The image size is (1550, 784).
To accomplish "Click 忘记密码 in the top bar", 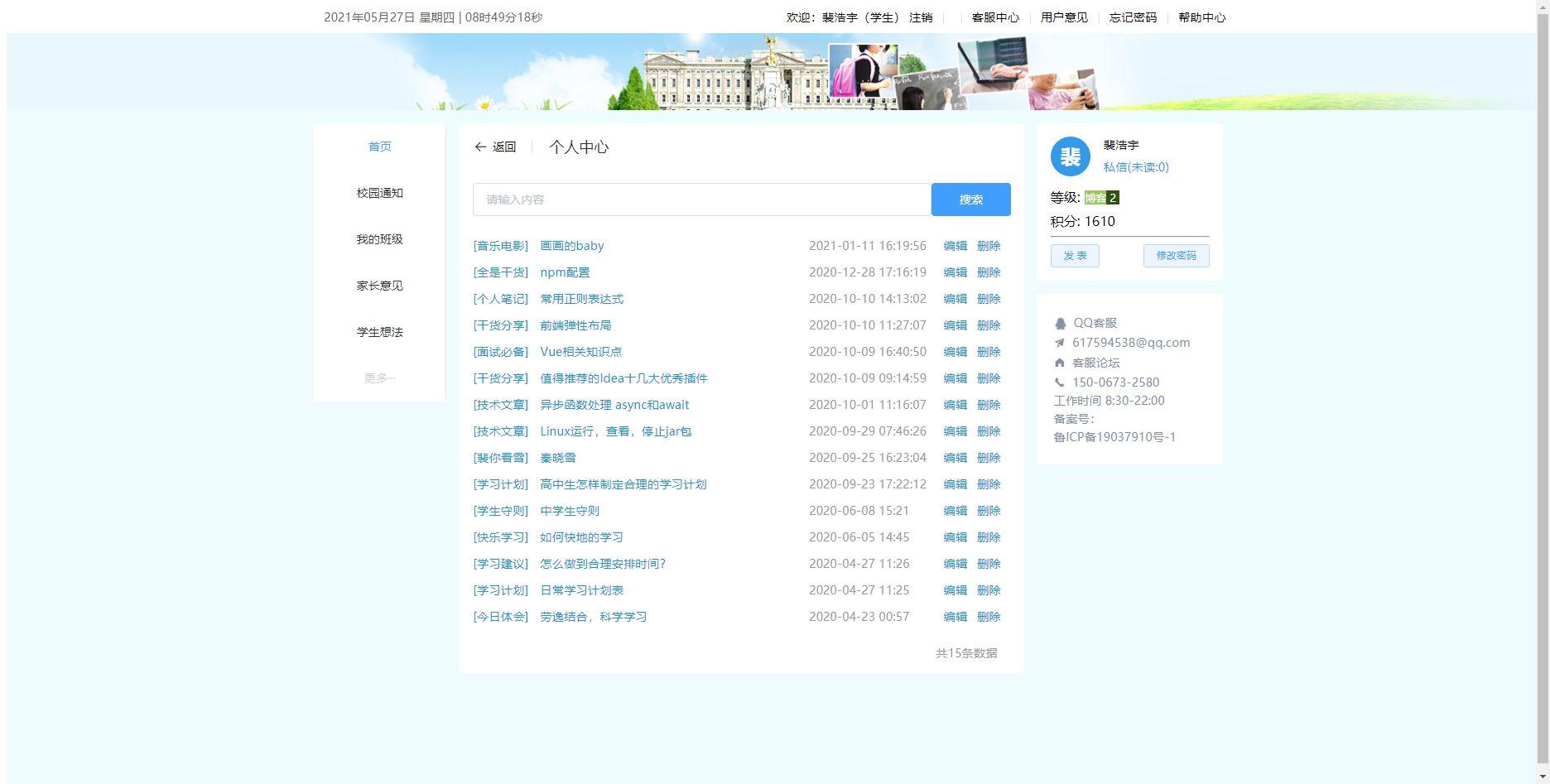I will [x=1133, y=17].
